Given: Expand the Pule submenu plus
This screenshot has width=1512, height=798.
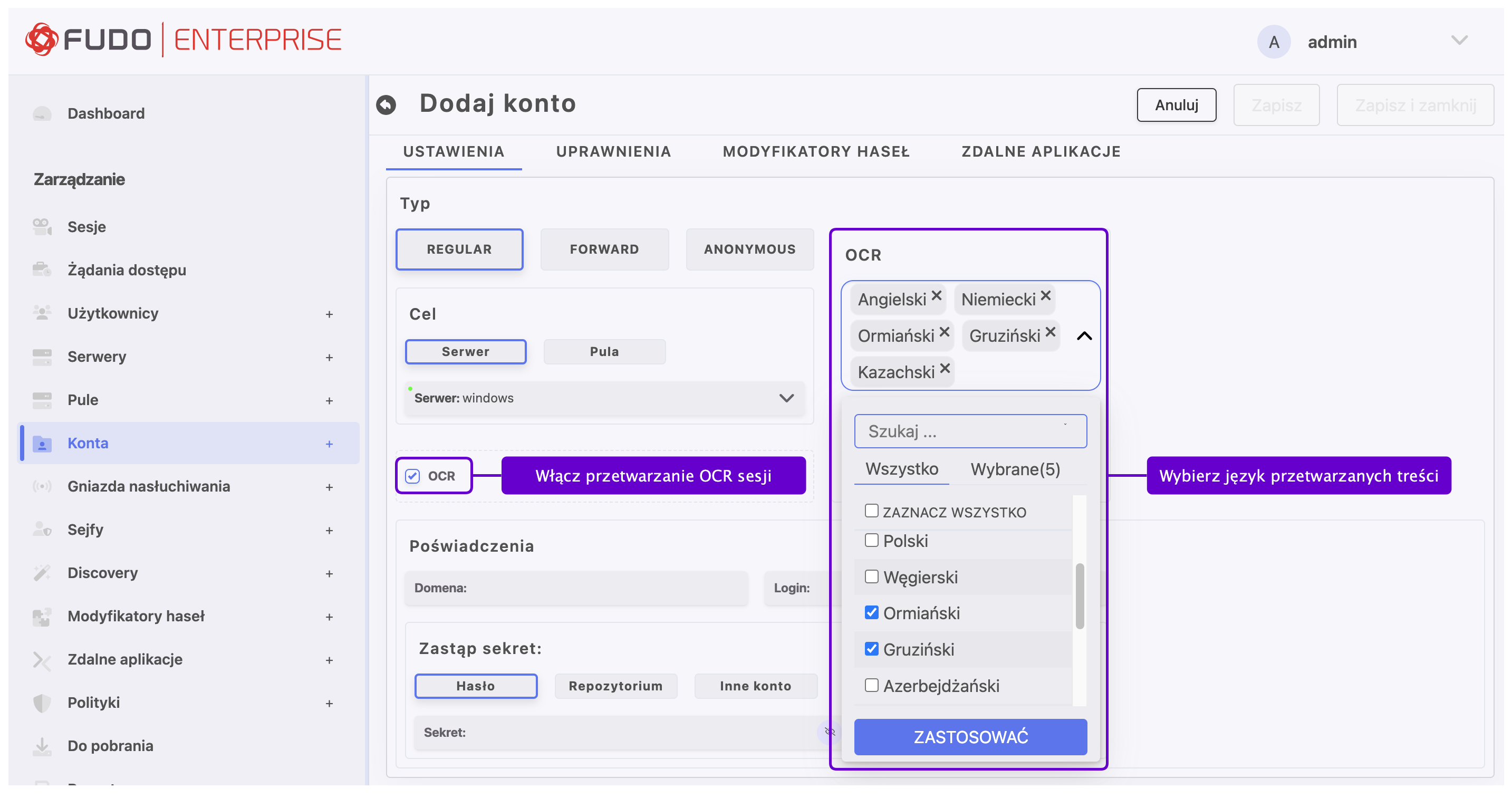Looking at the screenshot, I should coord(329,401).
